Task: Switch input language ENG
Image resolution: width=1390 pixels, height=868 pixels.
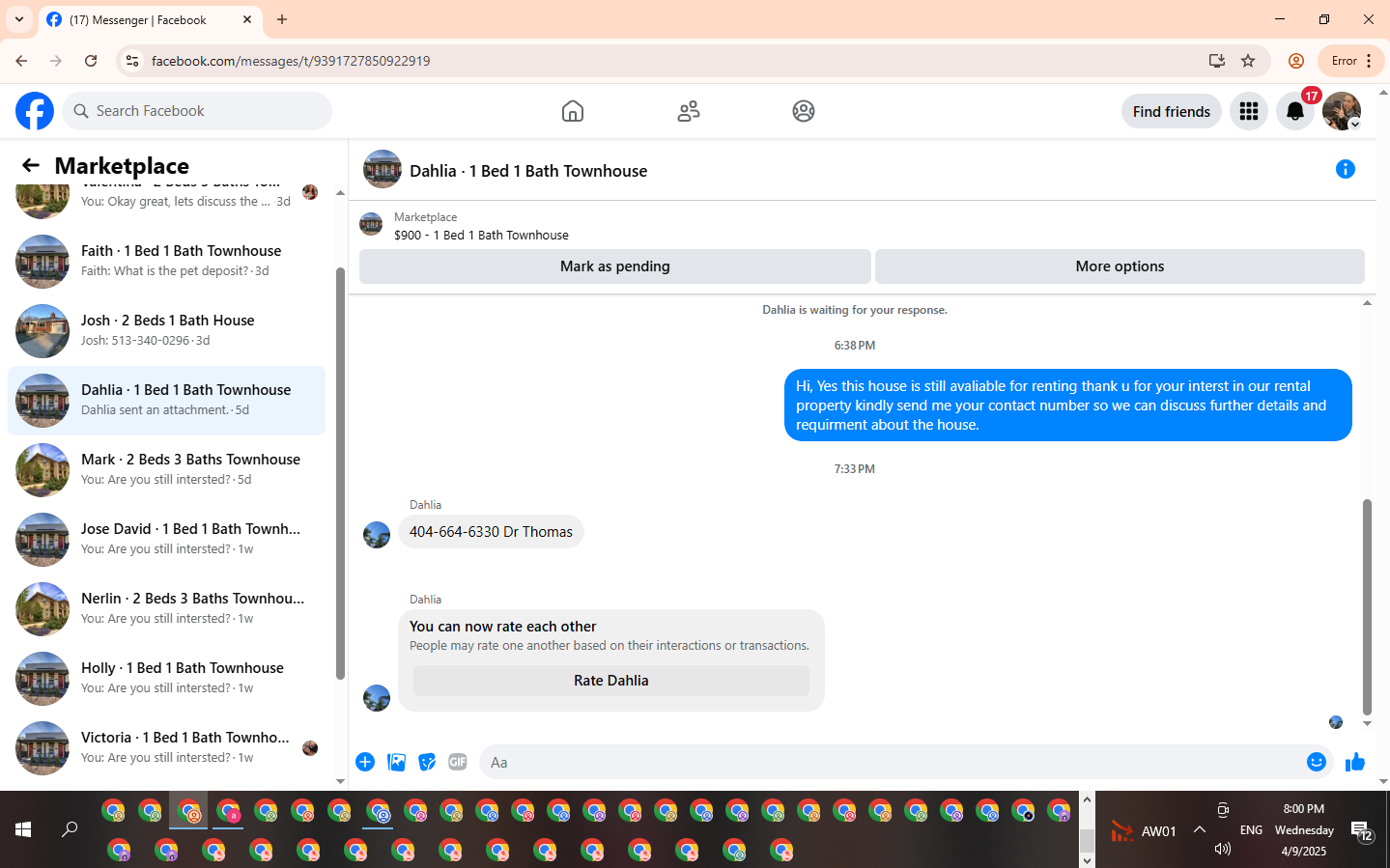Action: click(x=1251, y=830)
